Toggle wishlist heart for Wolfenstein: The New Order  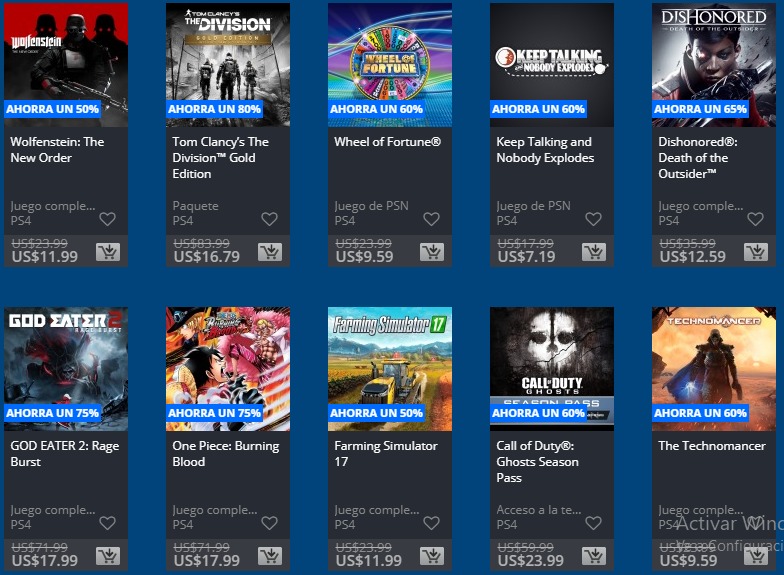pyautogui.click(x=108, y=219)
